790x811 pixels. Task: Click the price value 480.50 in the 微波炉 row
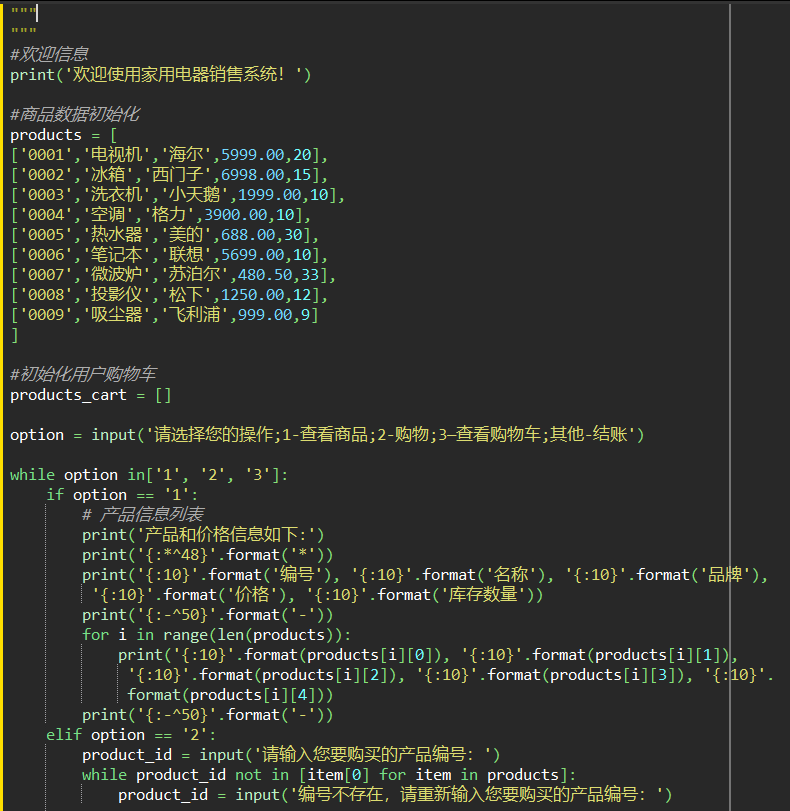(265, 275)
